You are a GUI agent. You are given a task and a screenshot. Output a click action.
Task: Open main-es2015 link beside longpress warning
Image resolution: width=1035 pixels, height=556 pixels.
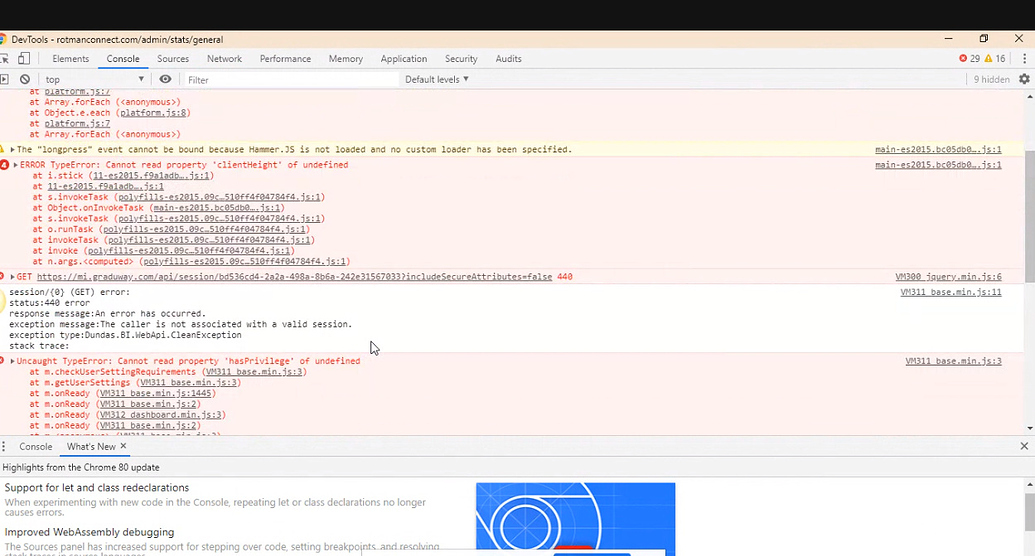point(938,150)
